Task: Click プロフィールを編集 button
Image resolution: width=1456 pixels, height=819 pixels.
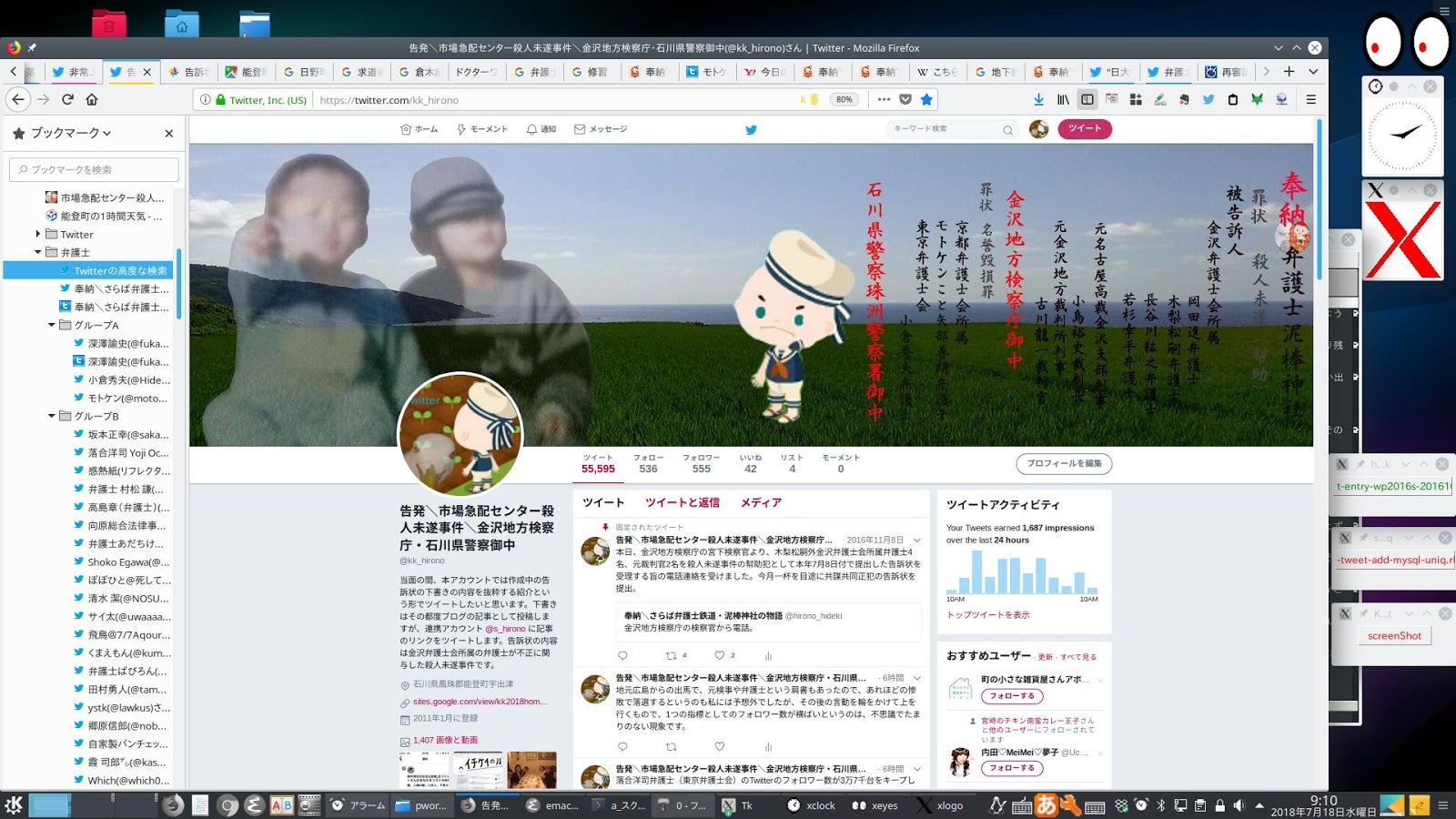Action: coord(1064,463)
